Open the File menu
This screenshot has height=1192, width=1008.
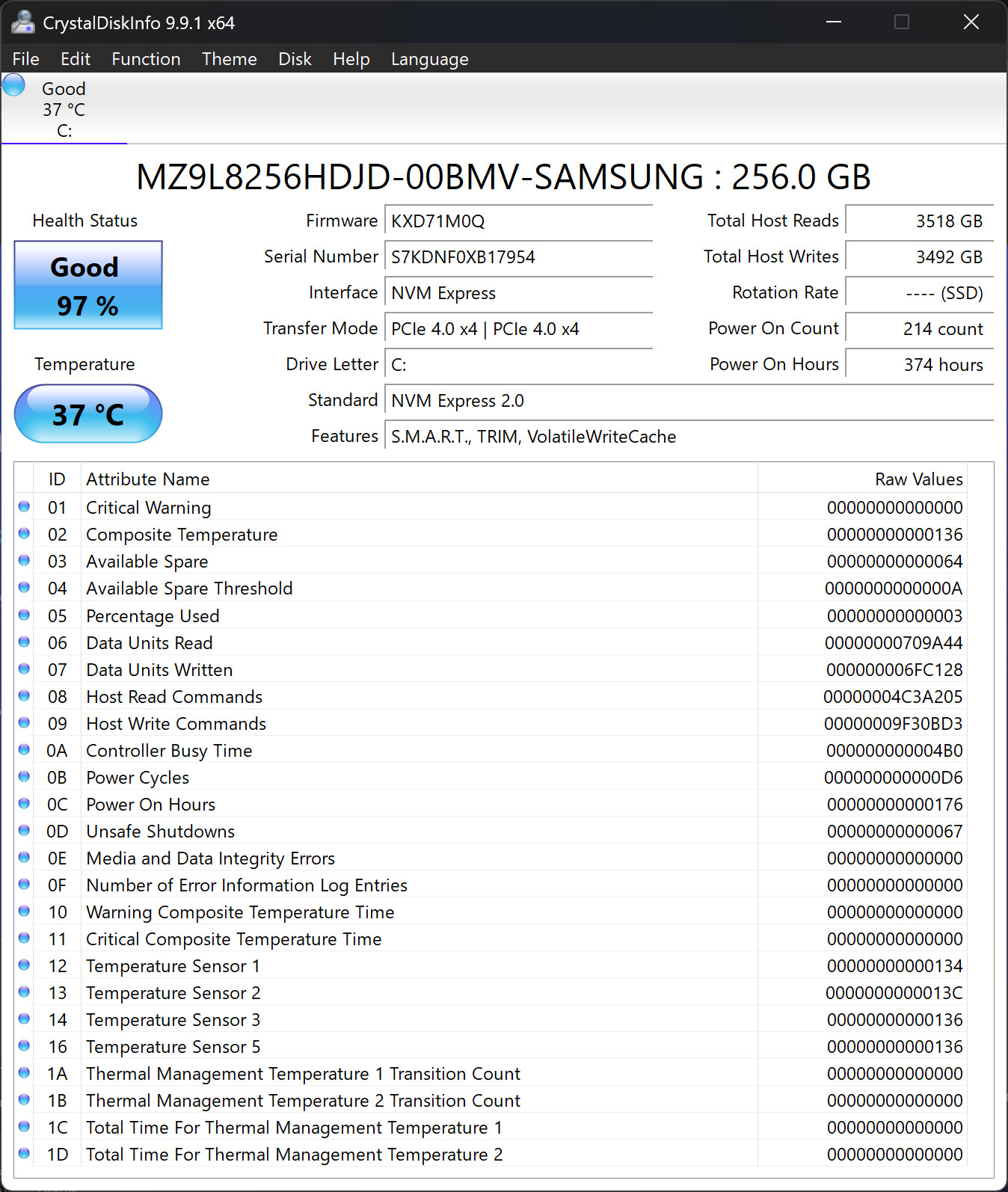[x=25, y=59]
